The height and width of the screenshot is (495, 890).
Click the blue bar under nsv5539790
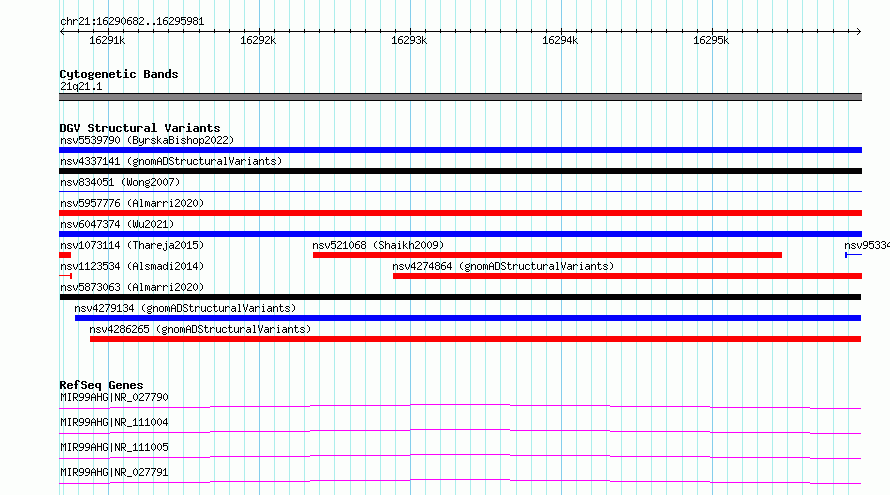(460, 150)
